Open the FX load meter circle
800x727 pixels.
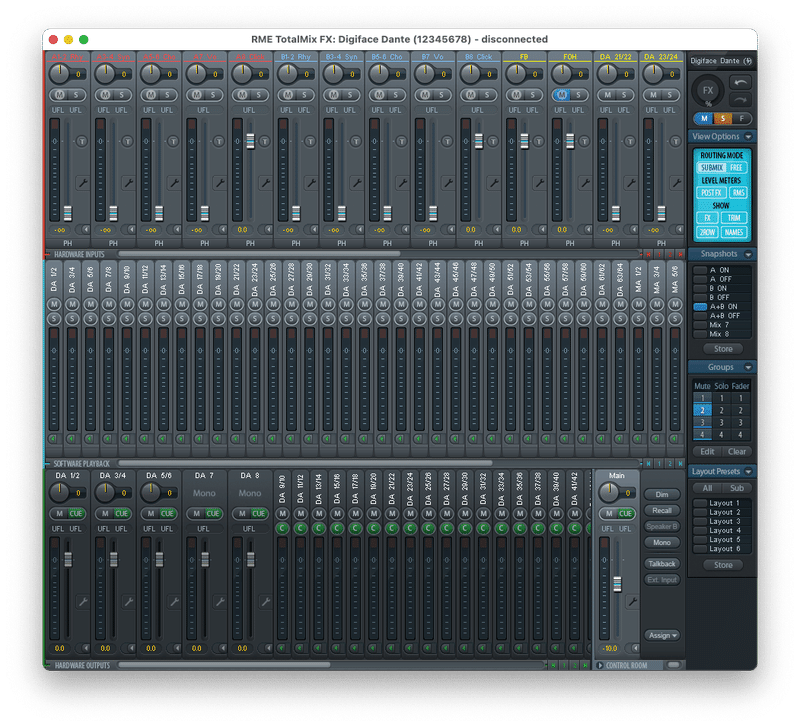coord(708,90)
